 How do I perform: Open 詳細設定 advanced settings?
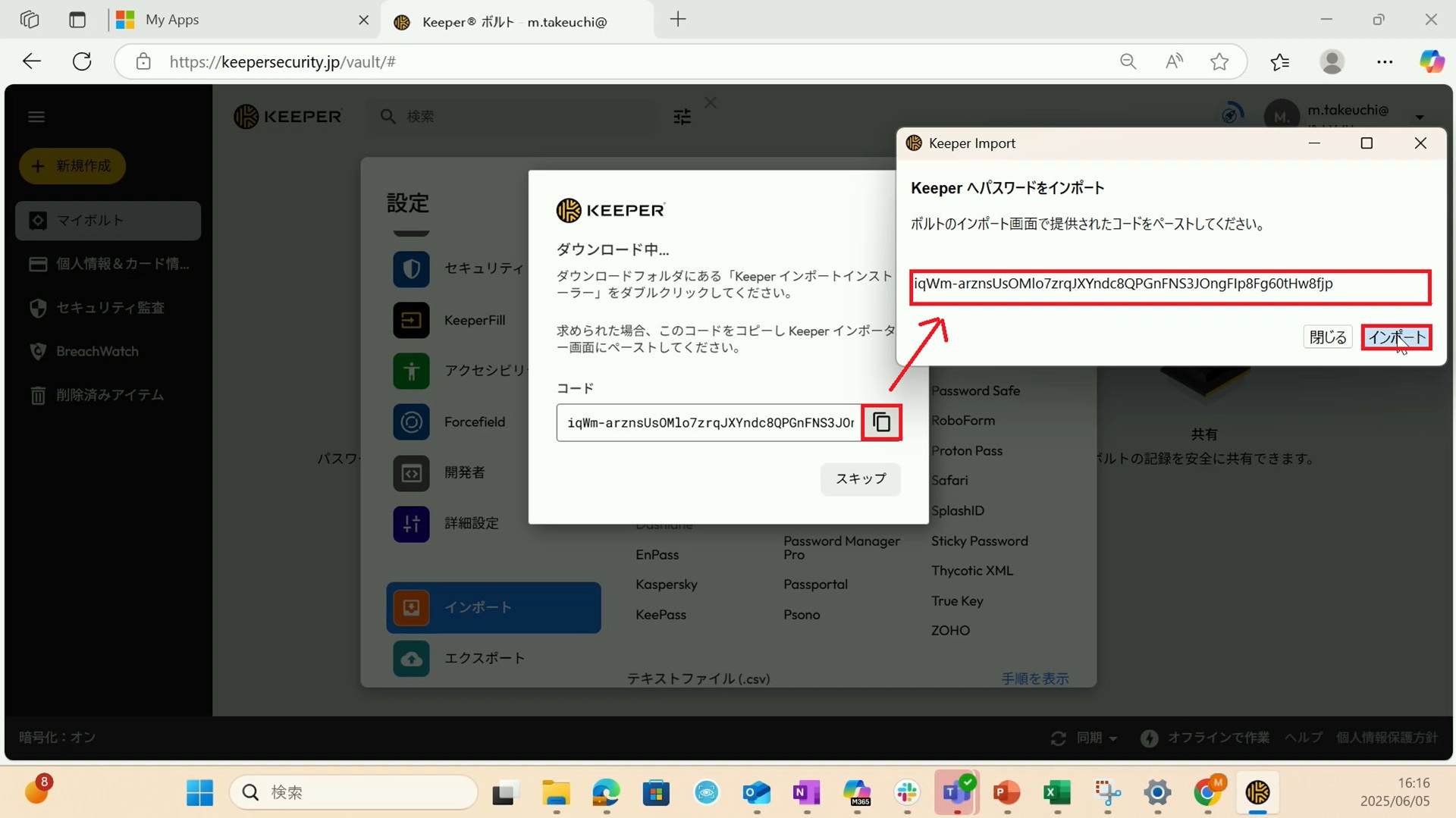471,523
